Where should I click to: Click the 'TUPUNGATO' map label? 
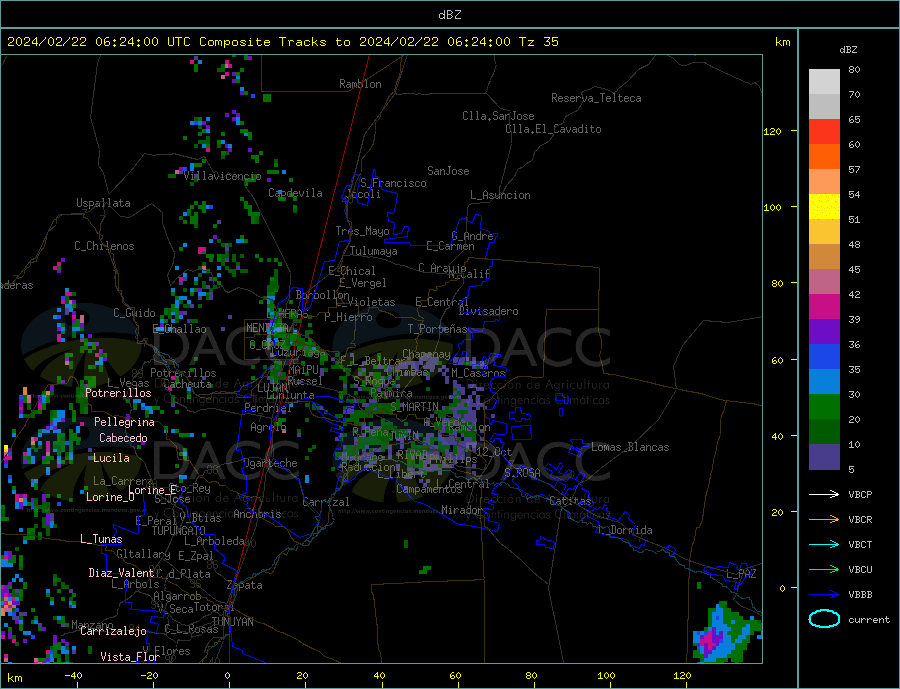pyautogui.click(x=179, y=531)
